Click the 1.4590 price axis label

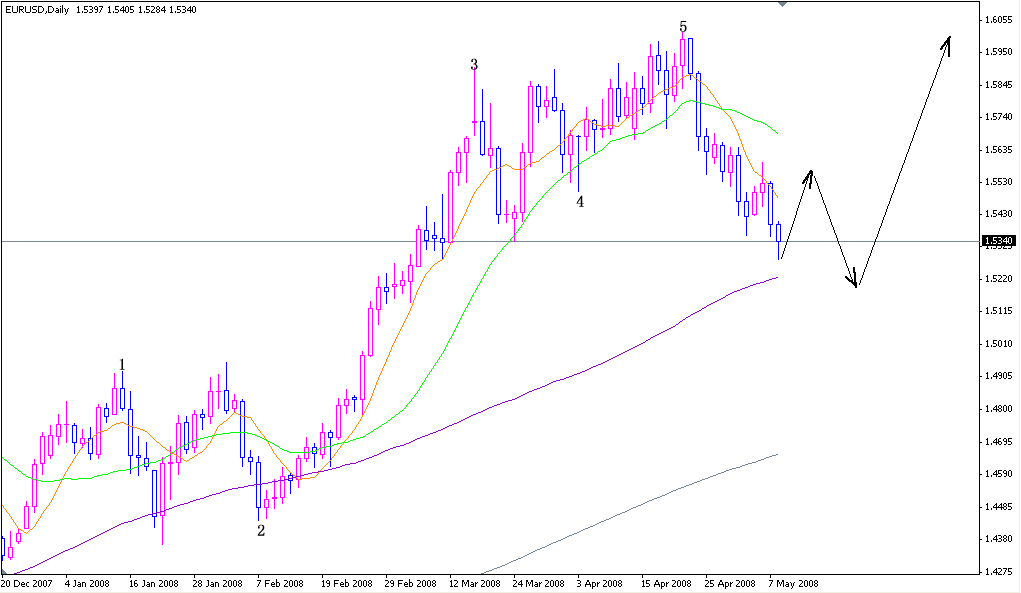tap(999, 474)
